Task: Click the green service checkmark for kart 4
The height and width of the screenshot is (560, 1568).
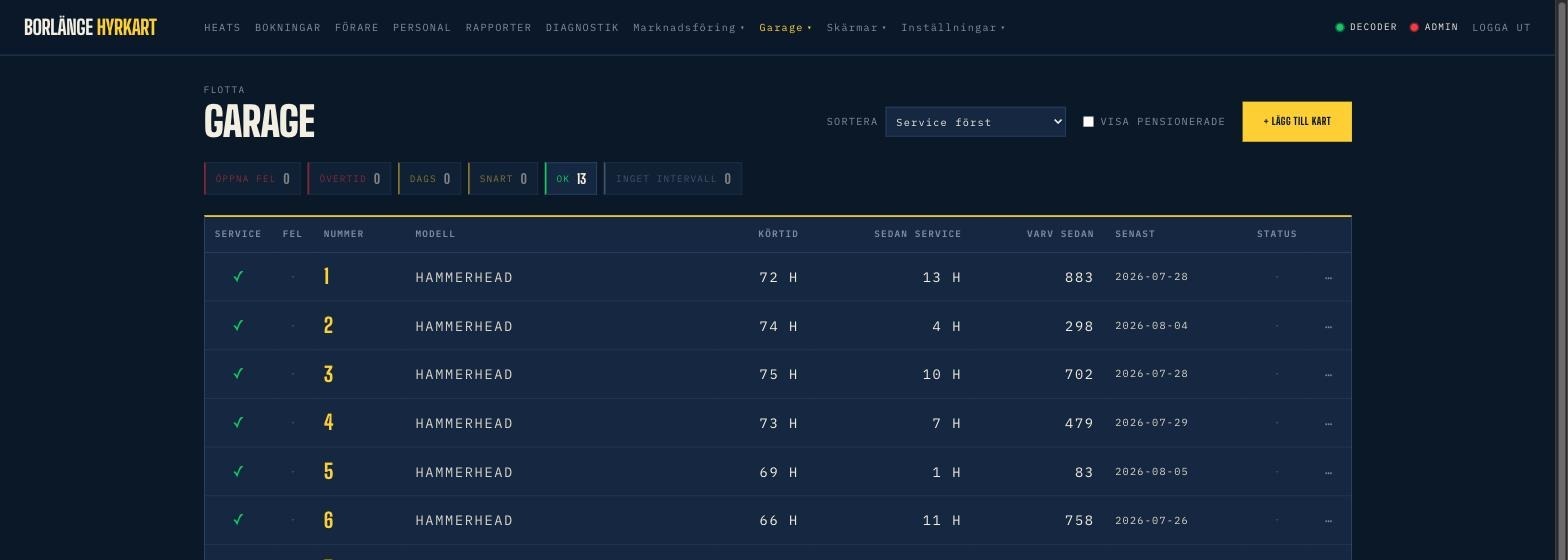Action: click(x=238, y=423)
